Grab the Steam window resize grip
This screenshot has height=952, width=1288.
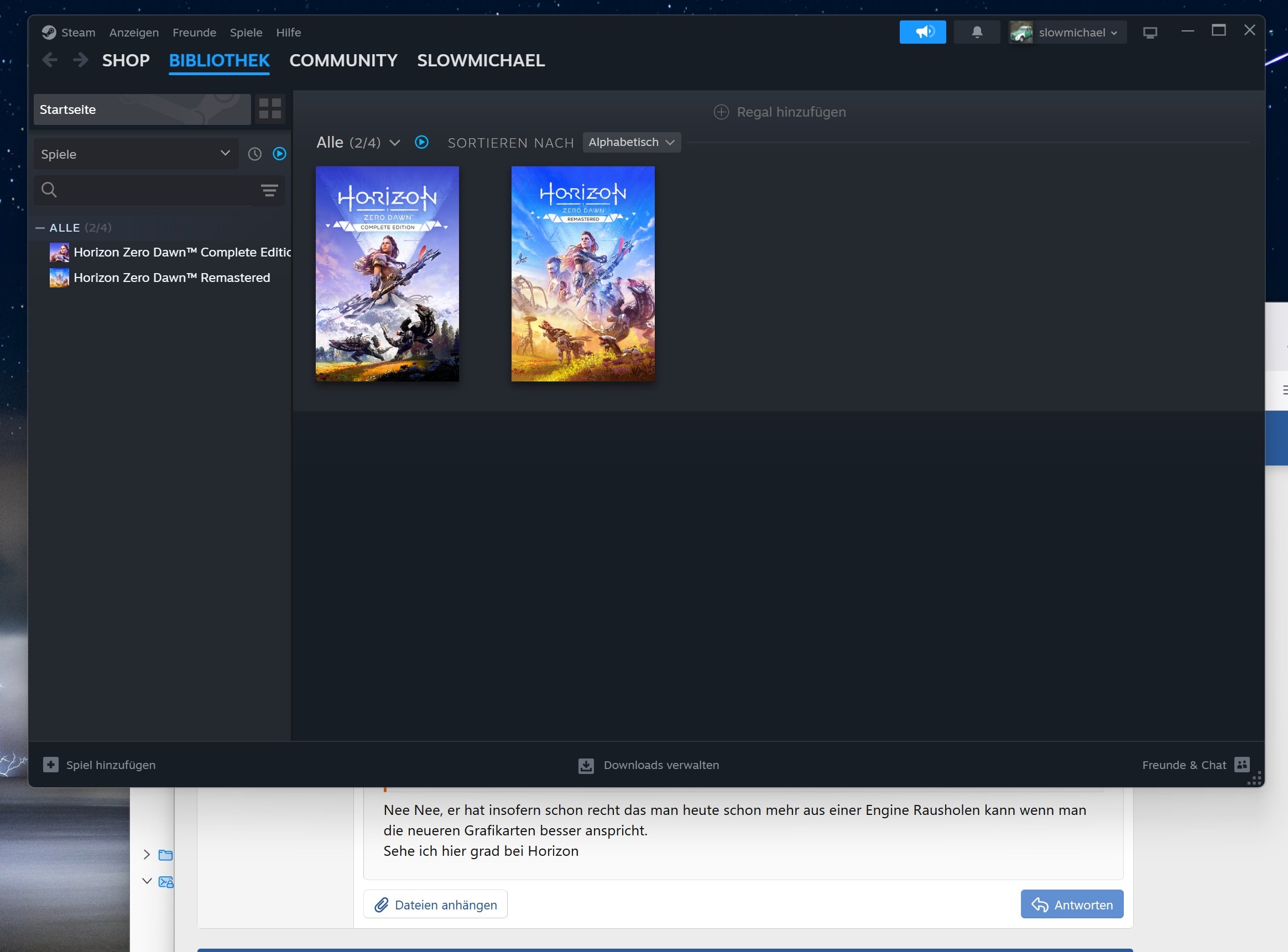tap(1255, 778)
